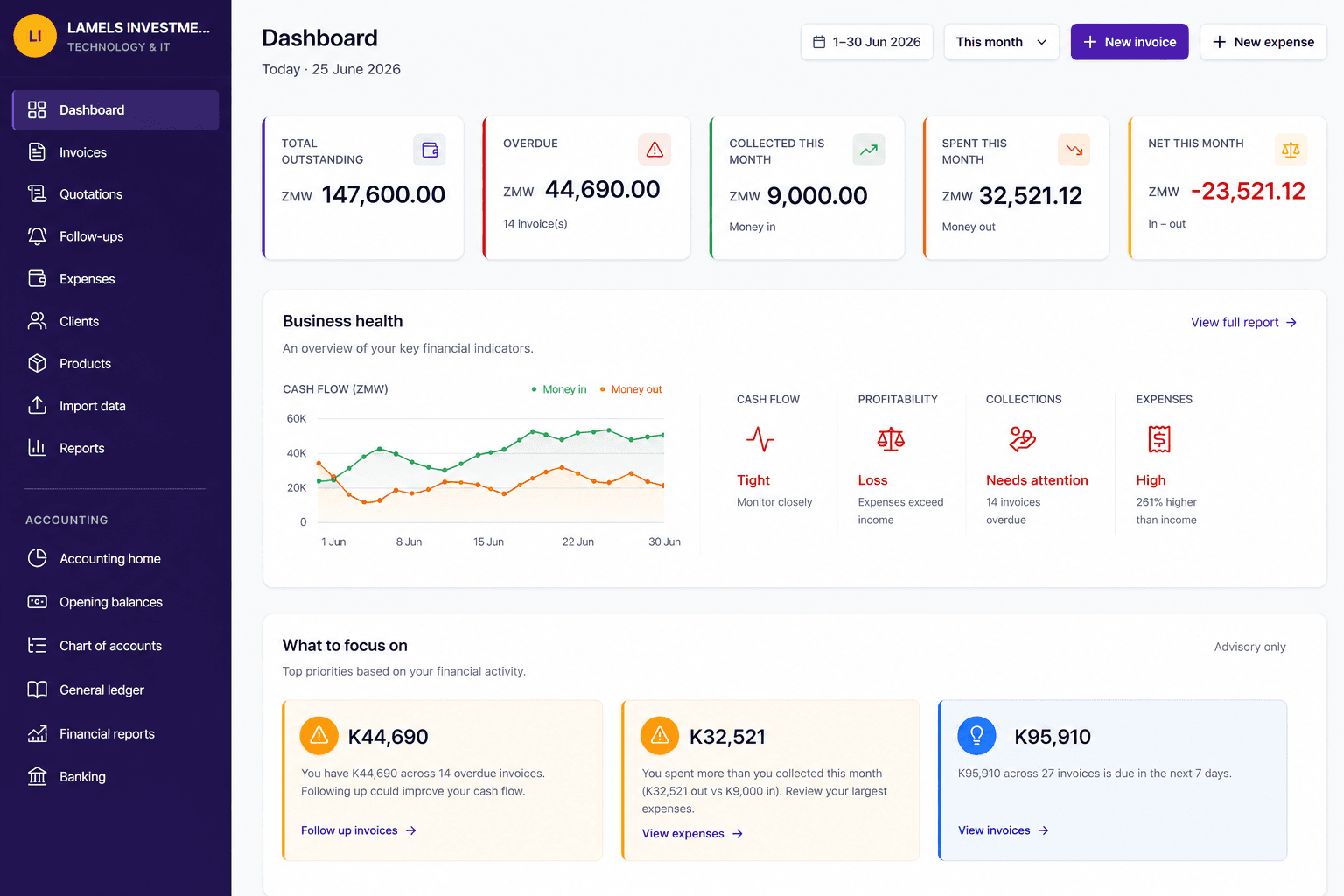Toggle the Money out chart legend
Viewport: 1344px width, 896px height.
click(631, 389)
